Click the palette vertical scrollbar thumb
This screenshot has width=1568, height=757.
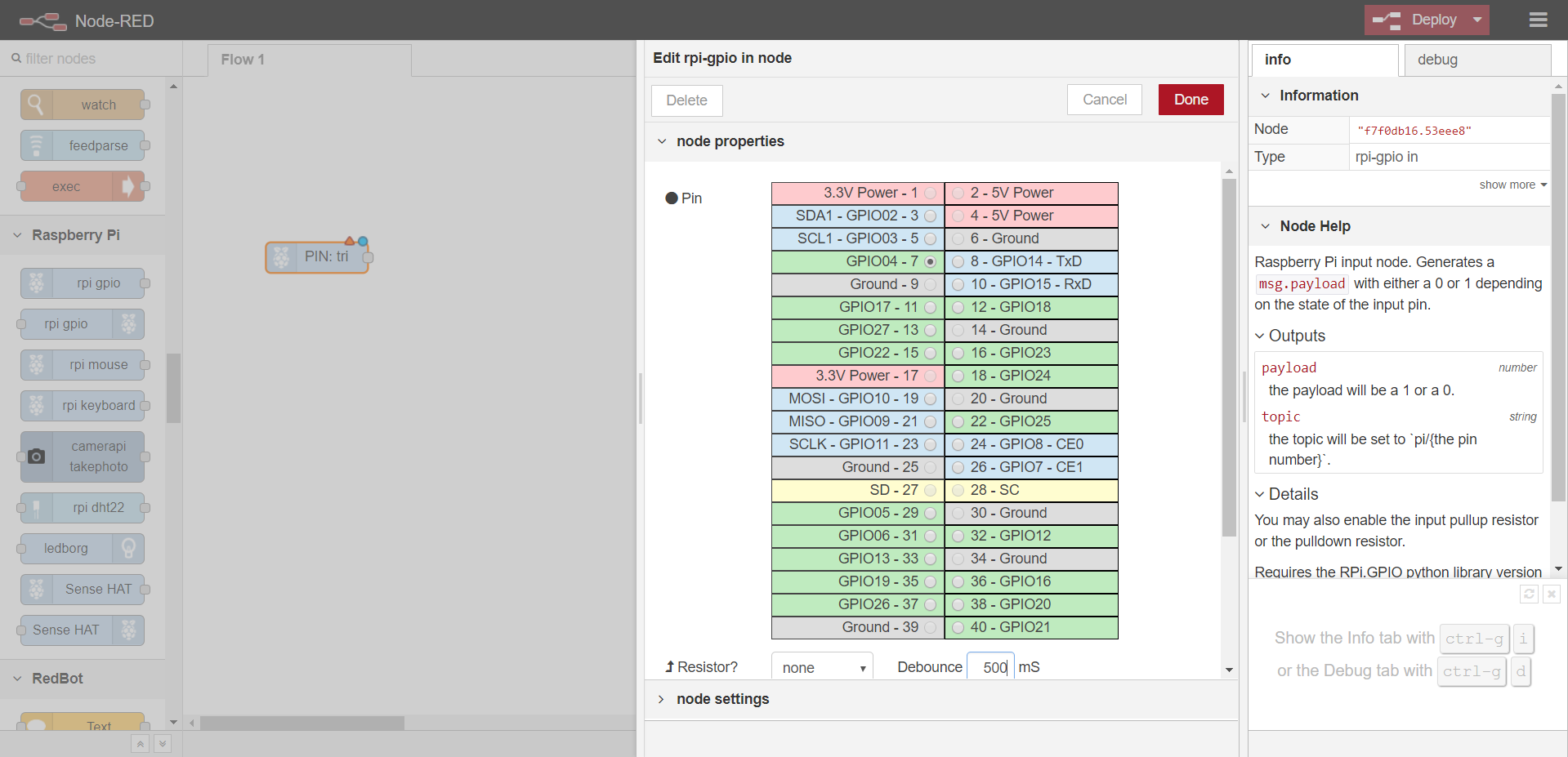pos(173,388)
